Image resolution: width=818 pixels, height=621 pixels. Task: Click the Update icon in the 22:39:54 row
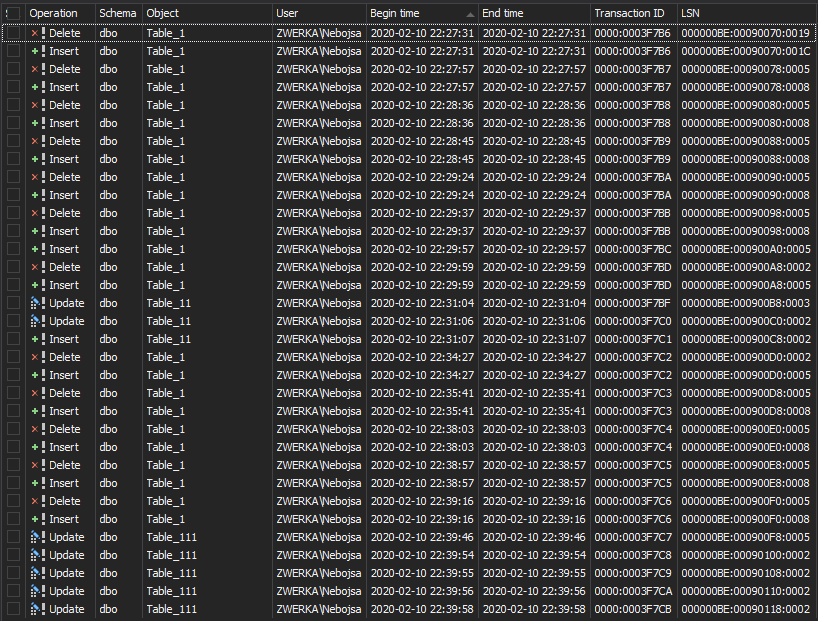pyautogui.click(x=35, y=555)
